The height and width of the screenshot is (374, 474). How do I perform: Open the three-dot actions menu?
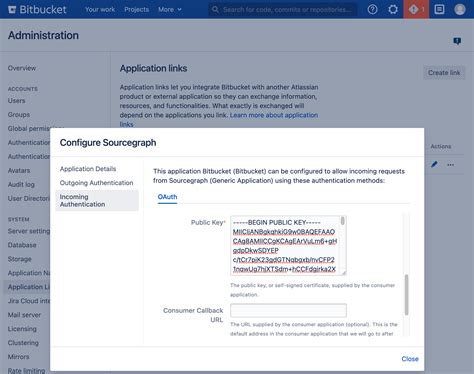pos(450,165)
